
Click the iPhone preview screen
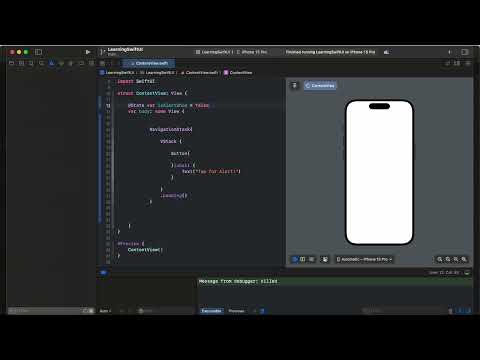379,172
